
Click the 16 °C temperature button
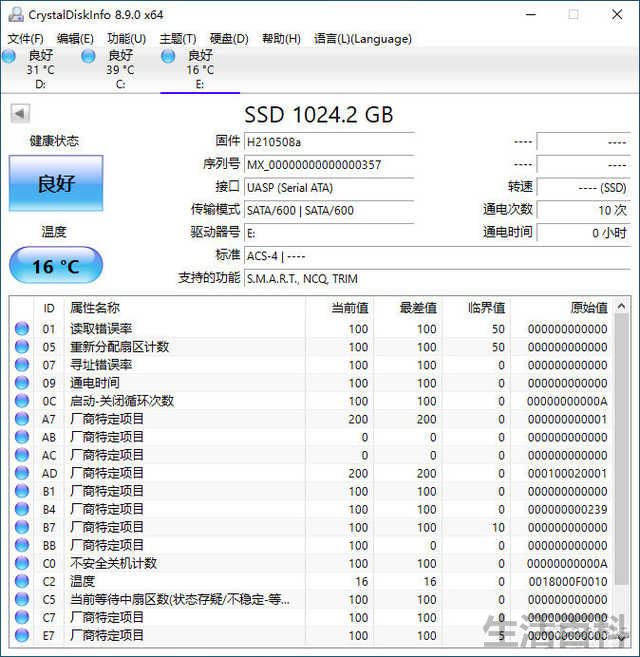click(56, 266)
